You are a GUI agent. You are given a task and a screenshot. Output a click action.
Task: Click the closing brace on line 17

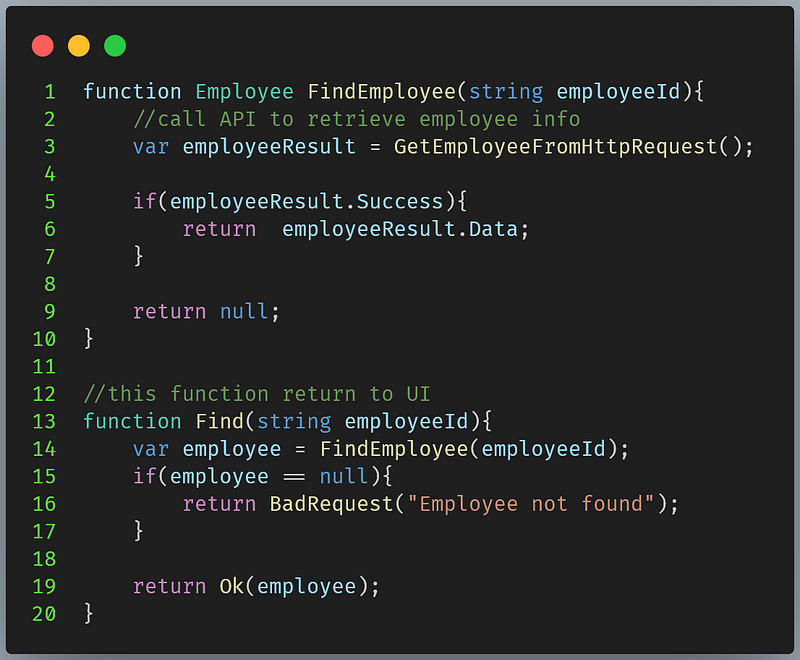tap(138, 531)
